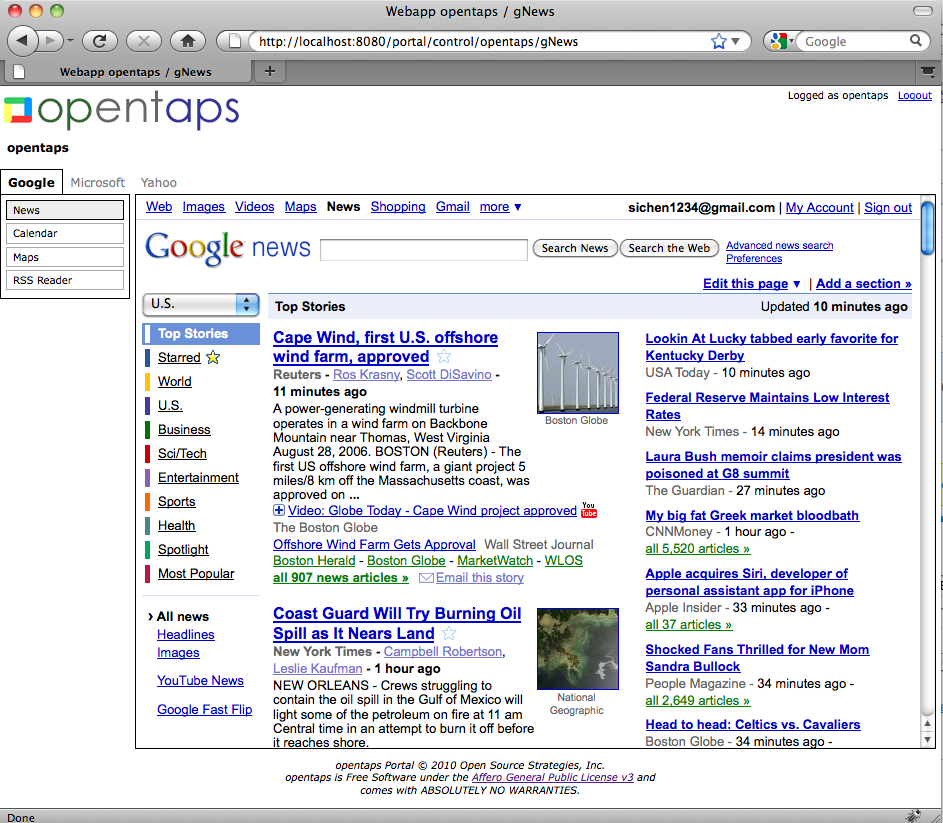Click in the Google News search field
The width and height of the screenshot is (943, 823).
(x=423, y=249)
